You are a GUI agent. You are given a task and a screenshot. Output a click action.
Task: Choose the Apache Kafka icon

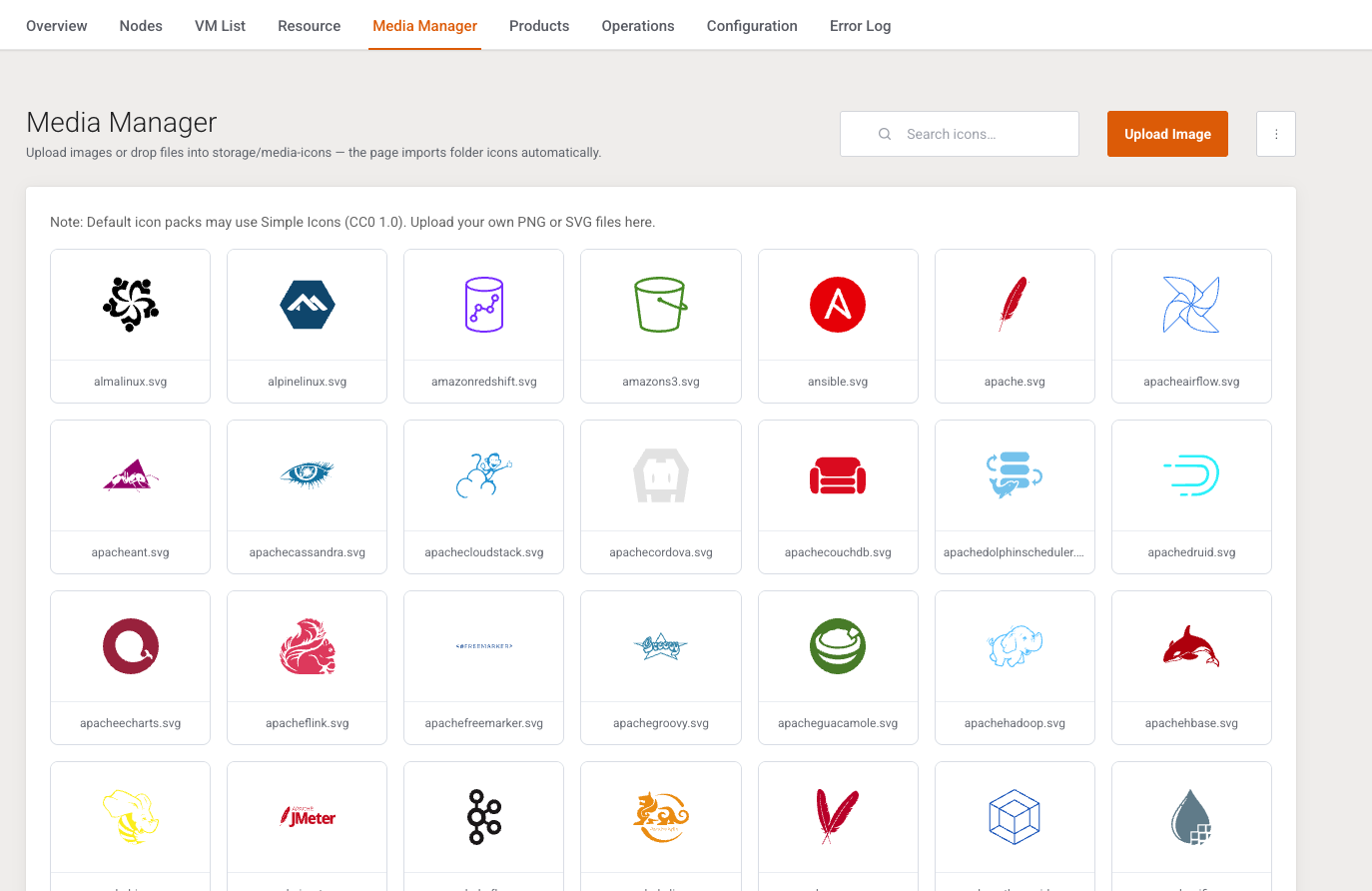[484, 817]
